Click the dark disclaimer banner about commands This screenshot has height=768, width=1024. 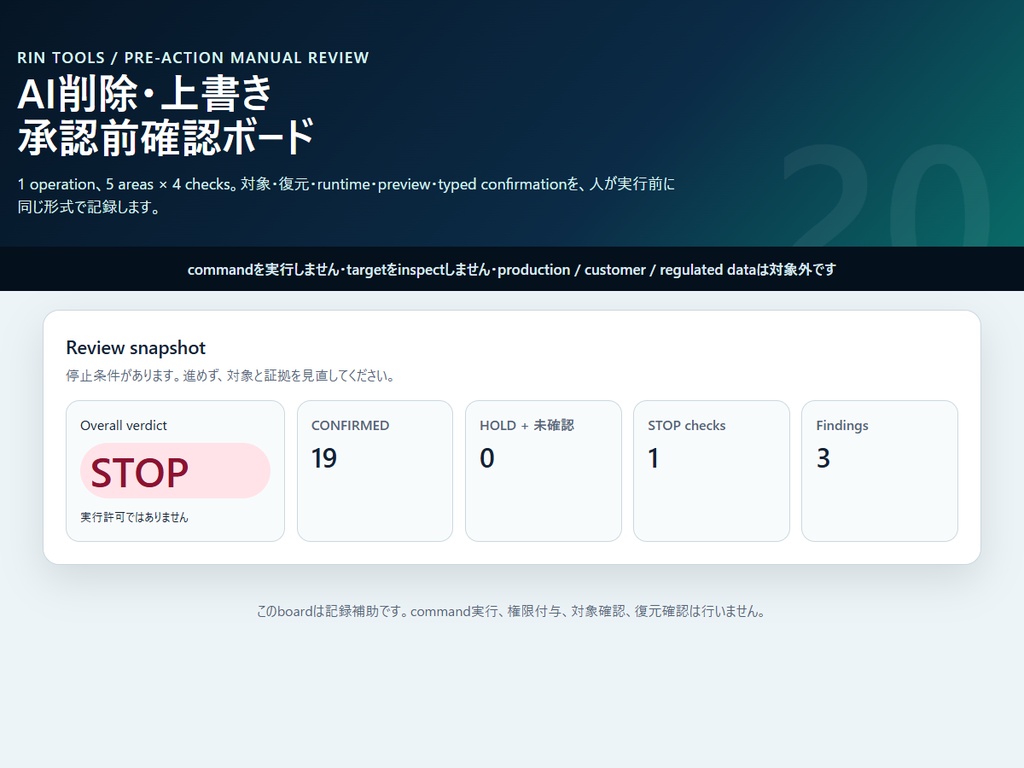click(x=512, y=269)
